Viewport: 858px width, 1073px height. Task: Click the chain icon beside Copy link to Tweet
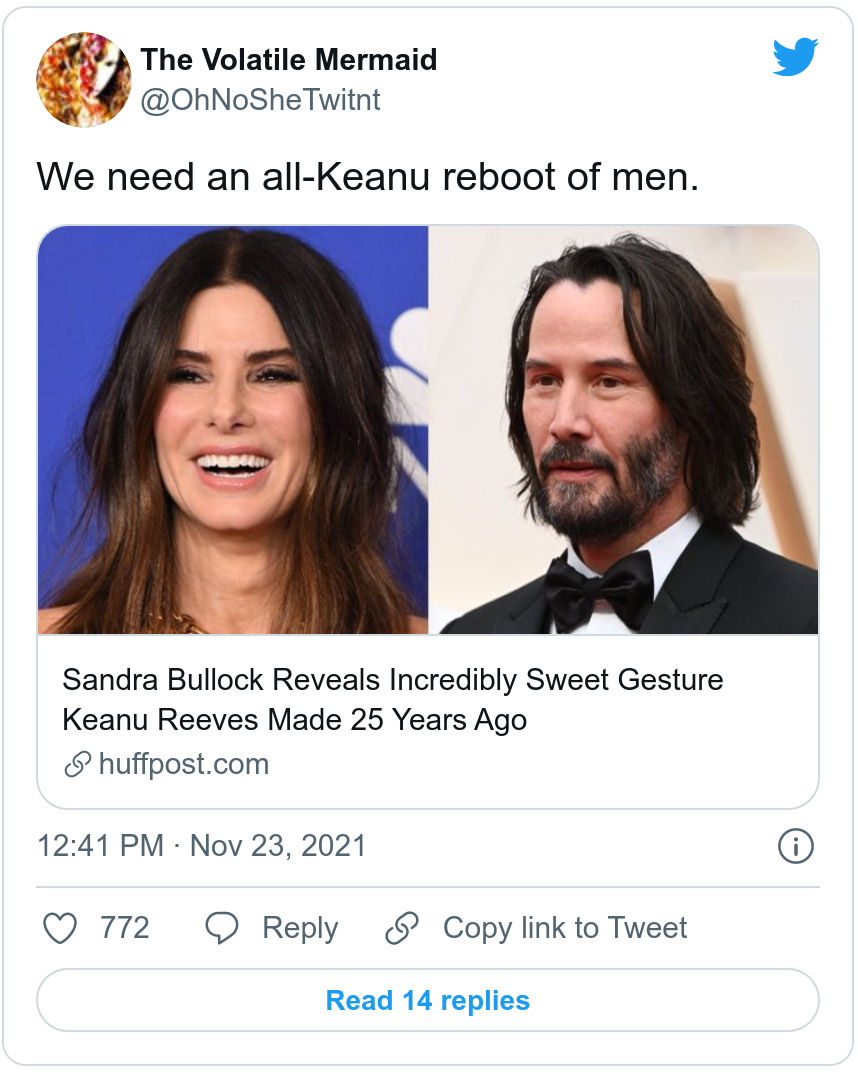[402, 928]
